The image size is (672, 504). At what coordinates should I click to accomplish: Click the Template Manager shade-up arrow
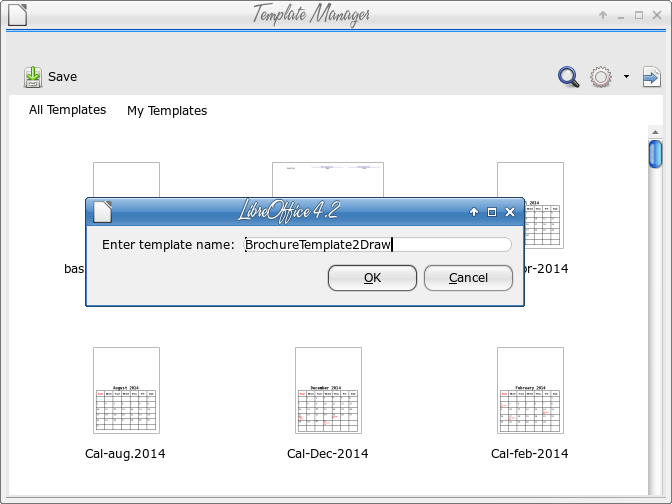603,15
